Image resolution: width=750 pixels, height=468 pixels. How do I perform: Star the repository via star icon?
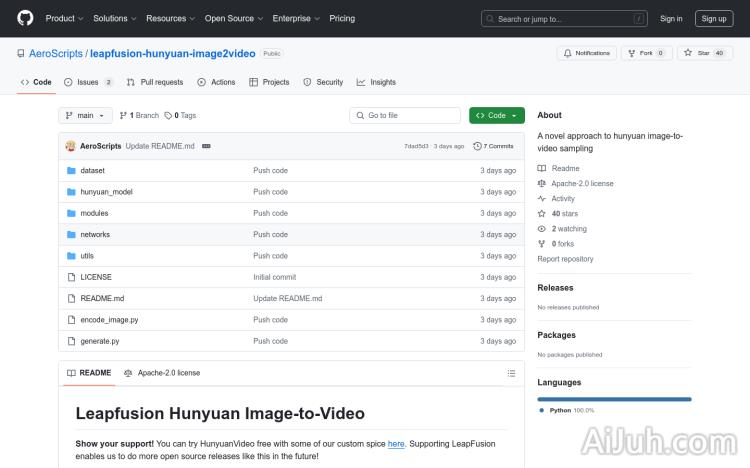[x=688, y=53]
